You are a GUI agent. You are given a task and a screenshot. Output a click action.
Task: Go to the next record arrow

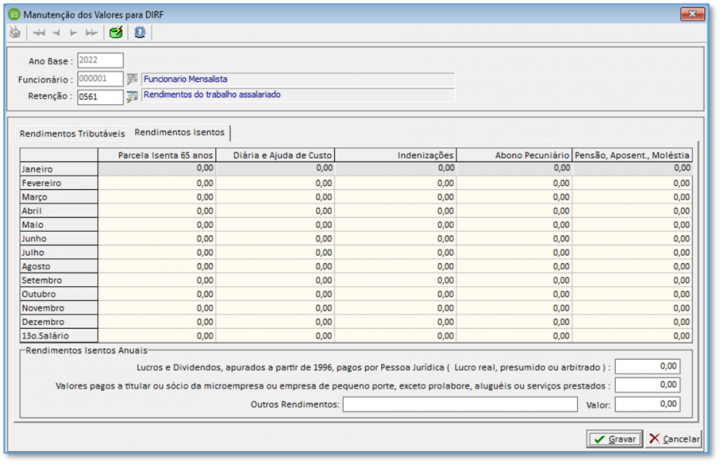(x=73, y=32)
